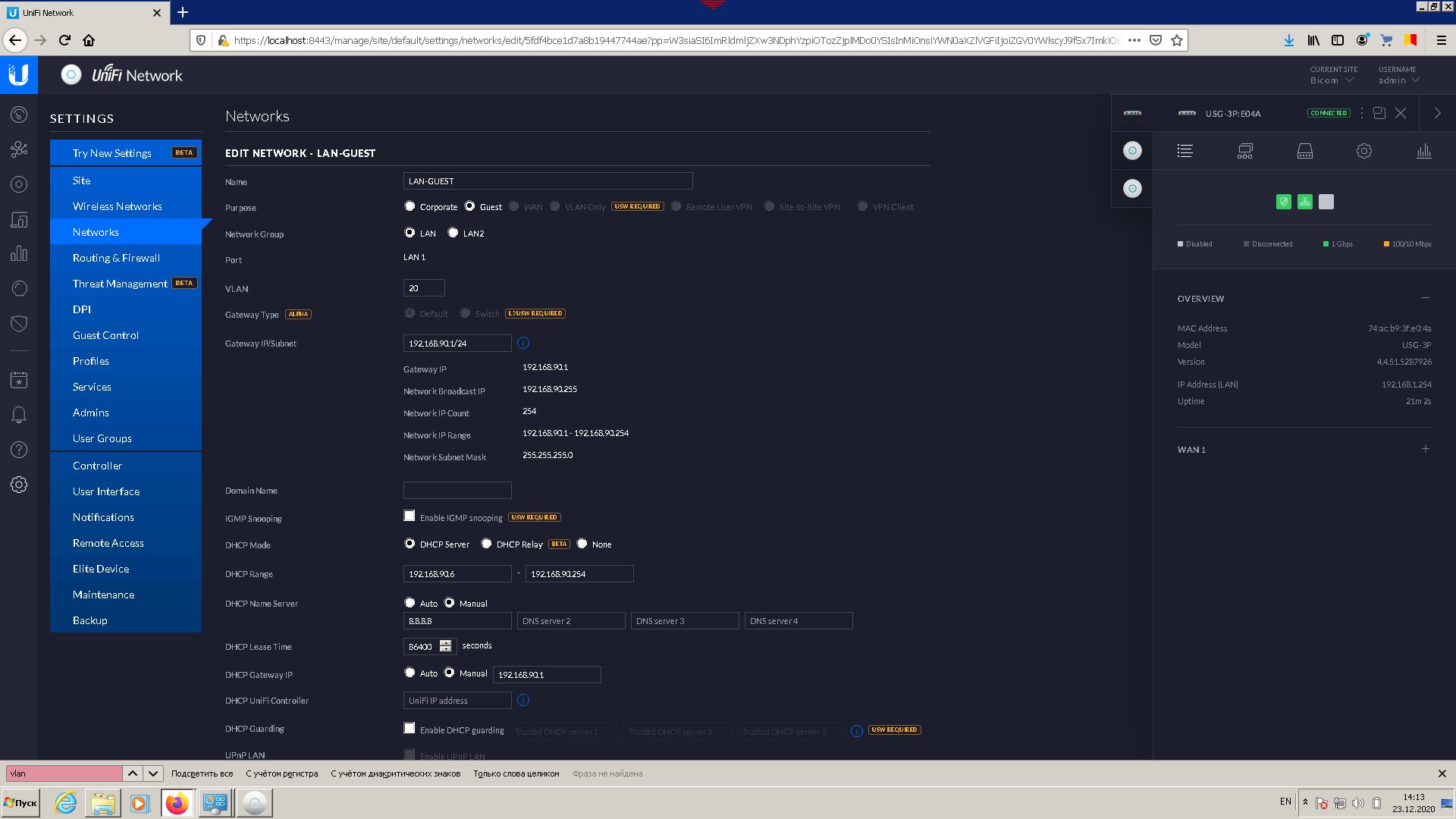Select LAN2 network group

[x=453, y=233]
